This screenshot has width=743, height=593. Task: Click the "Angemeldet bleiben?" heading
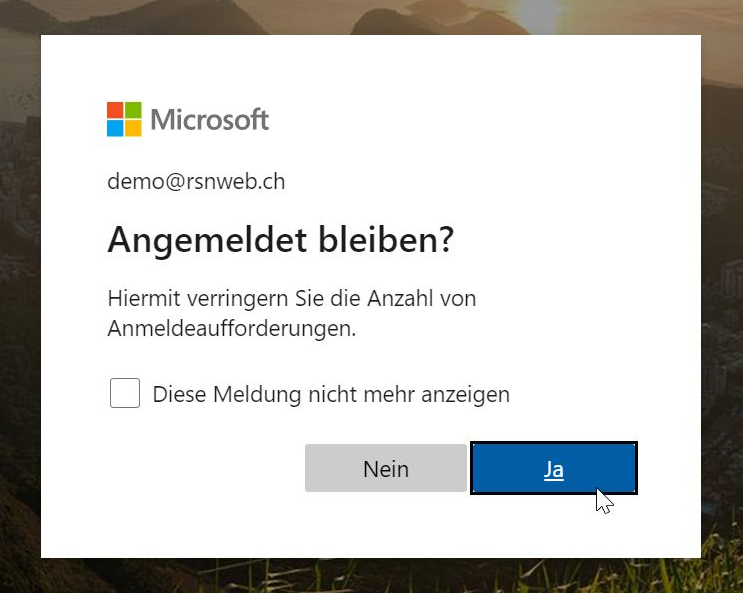coord(280,240)
